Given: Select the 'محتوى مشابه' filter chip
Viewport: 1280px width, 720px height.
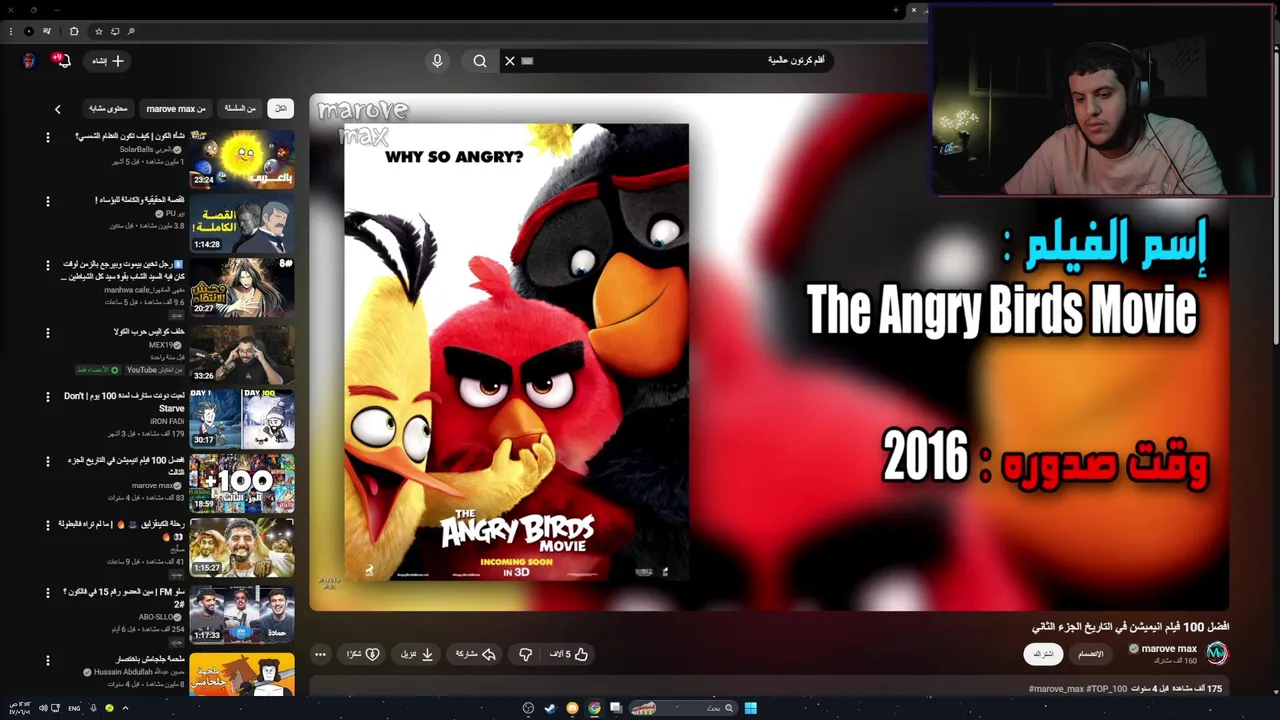Looking at the screenshot, I should (108, 108).
